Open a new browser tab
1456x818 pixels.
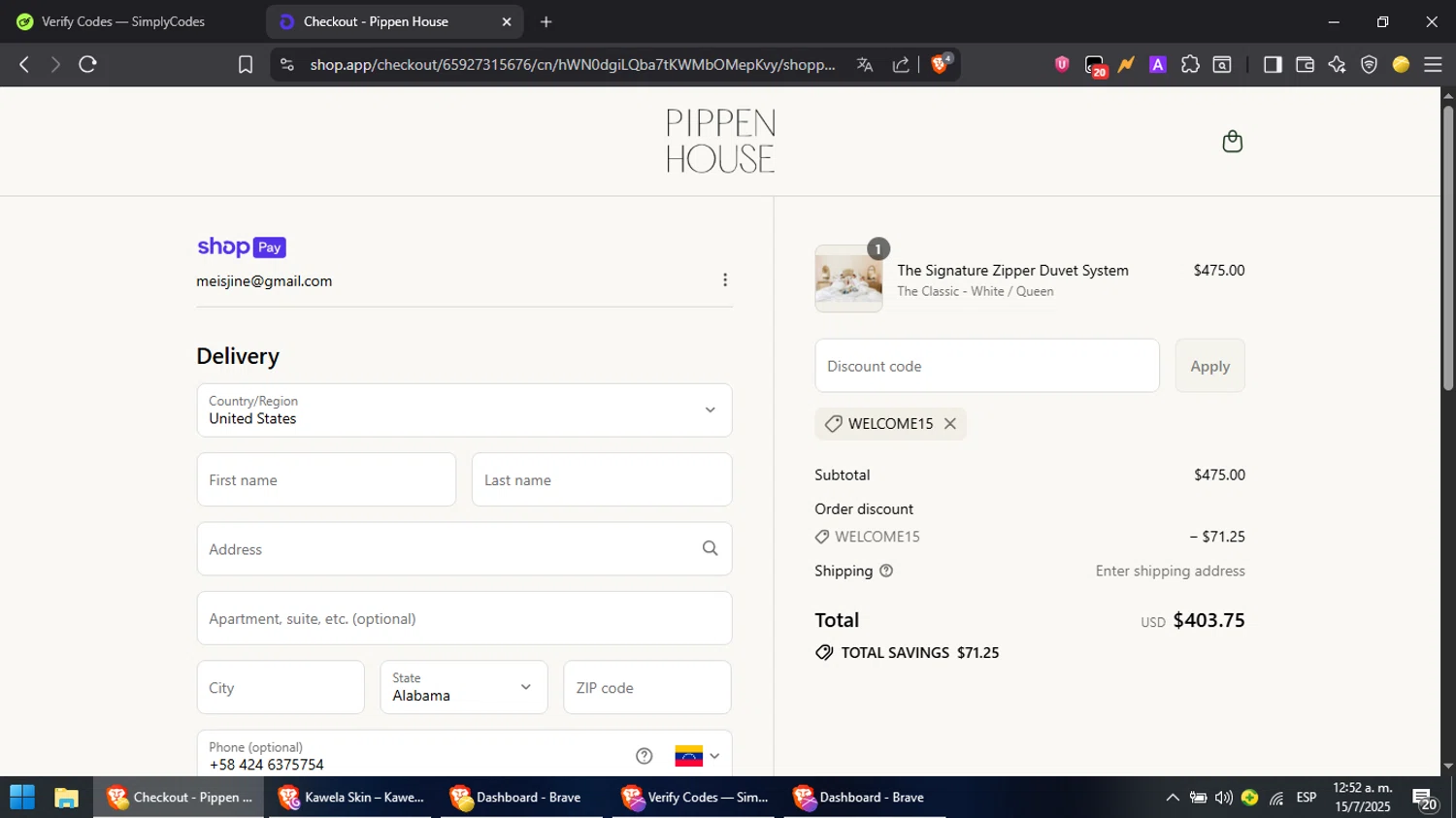(x=546, y=21)
